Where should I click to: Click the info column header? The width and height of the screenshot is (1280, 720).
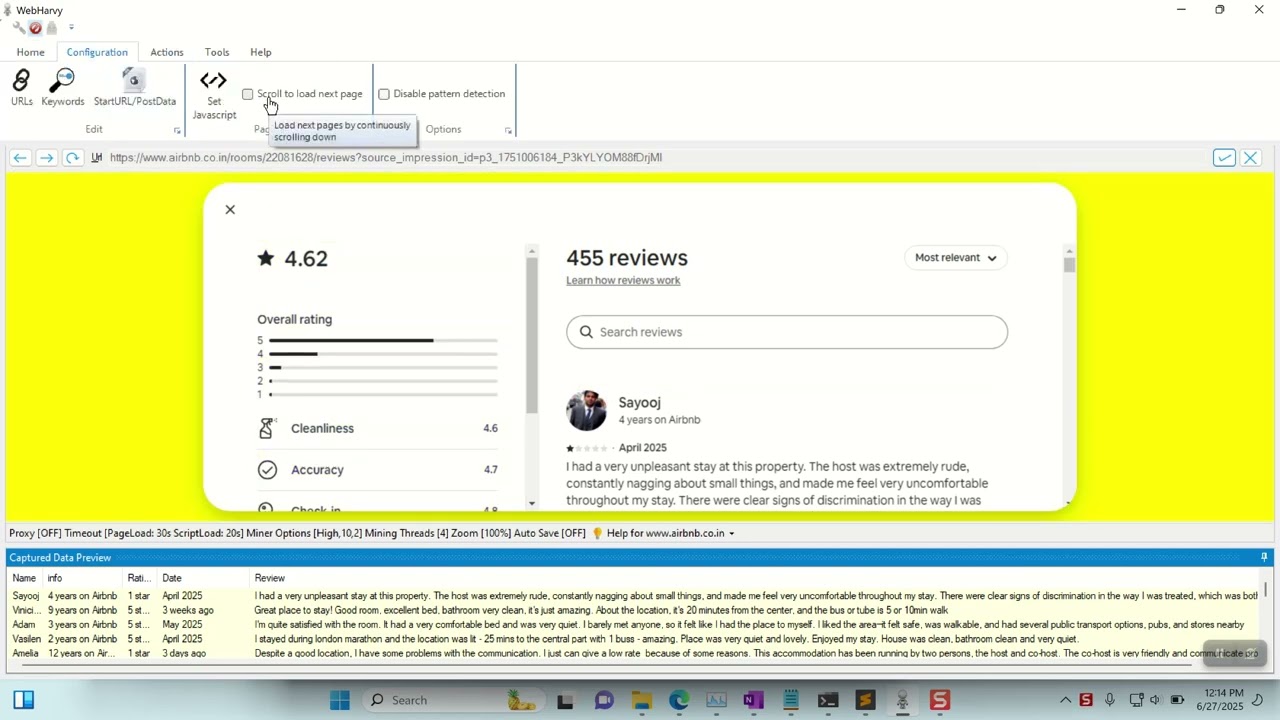83,578
